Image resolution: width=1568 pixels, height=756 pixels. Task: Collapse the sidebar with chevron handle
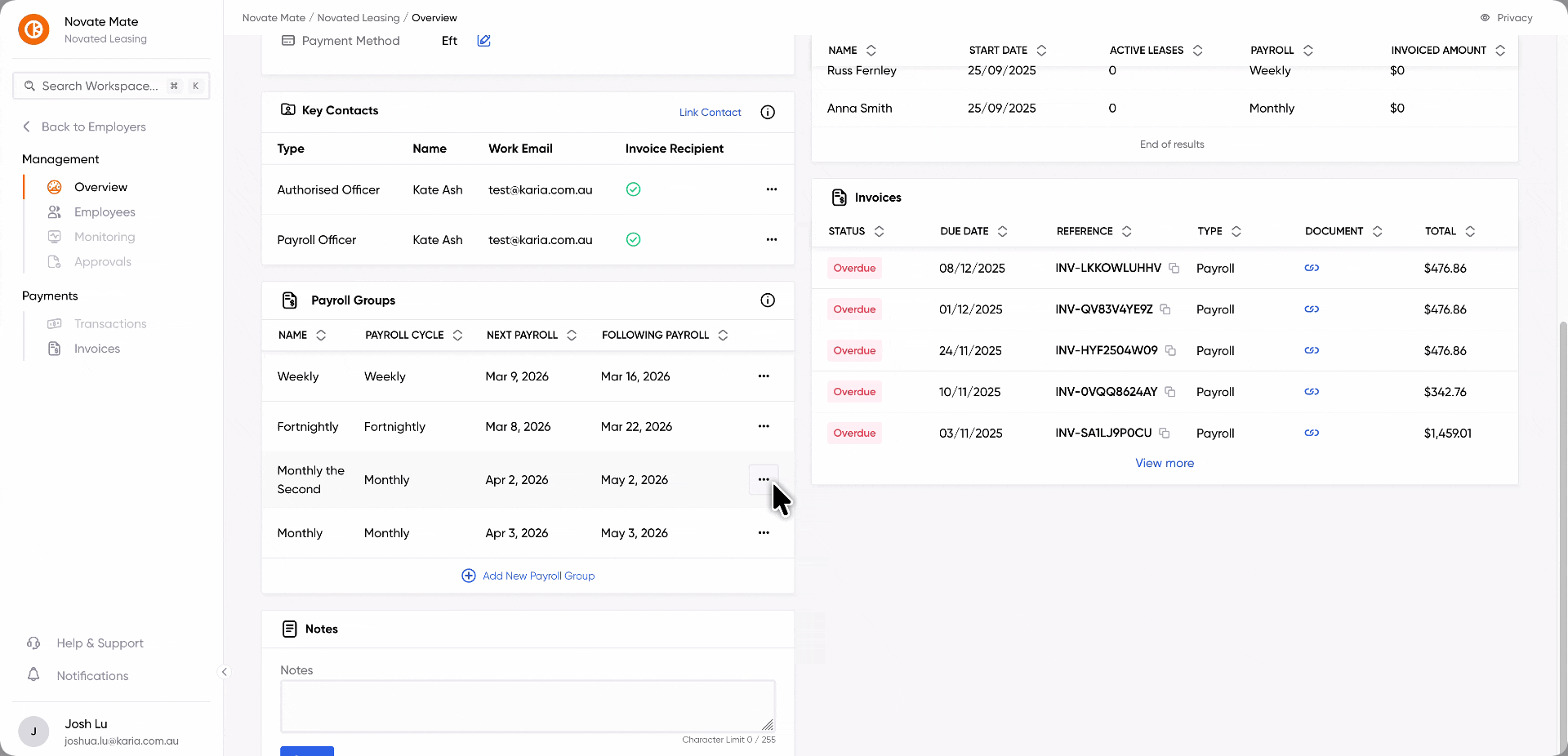click(225, 672)
